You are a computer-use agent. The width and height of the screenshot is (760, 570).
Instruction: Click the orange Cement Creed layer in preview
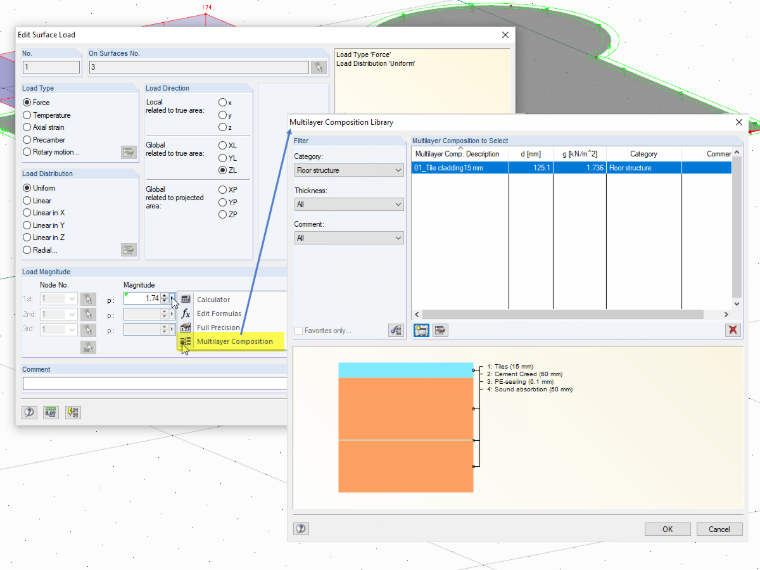point(406,409)
